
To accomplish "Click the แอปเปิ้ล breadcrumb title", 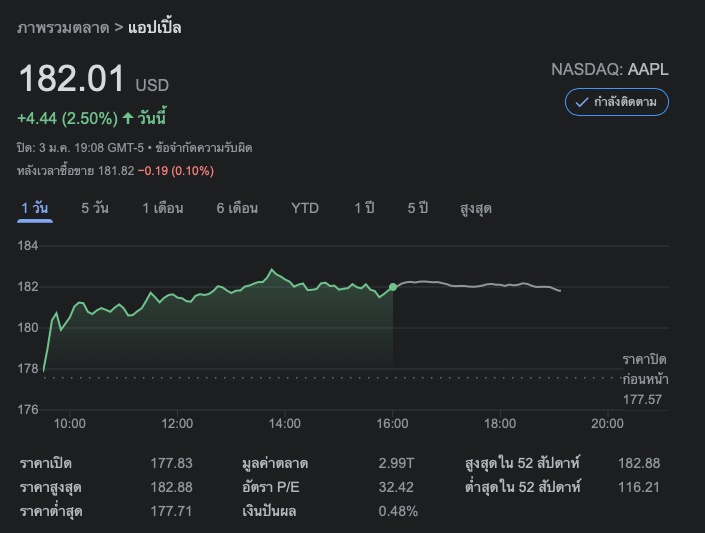I will 155,27.
